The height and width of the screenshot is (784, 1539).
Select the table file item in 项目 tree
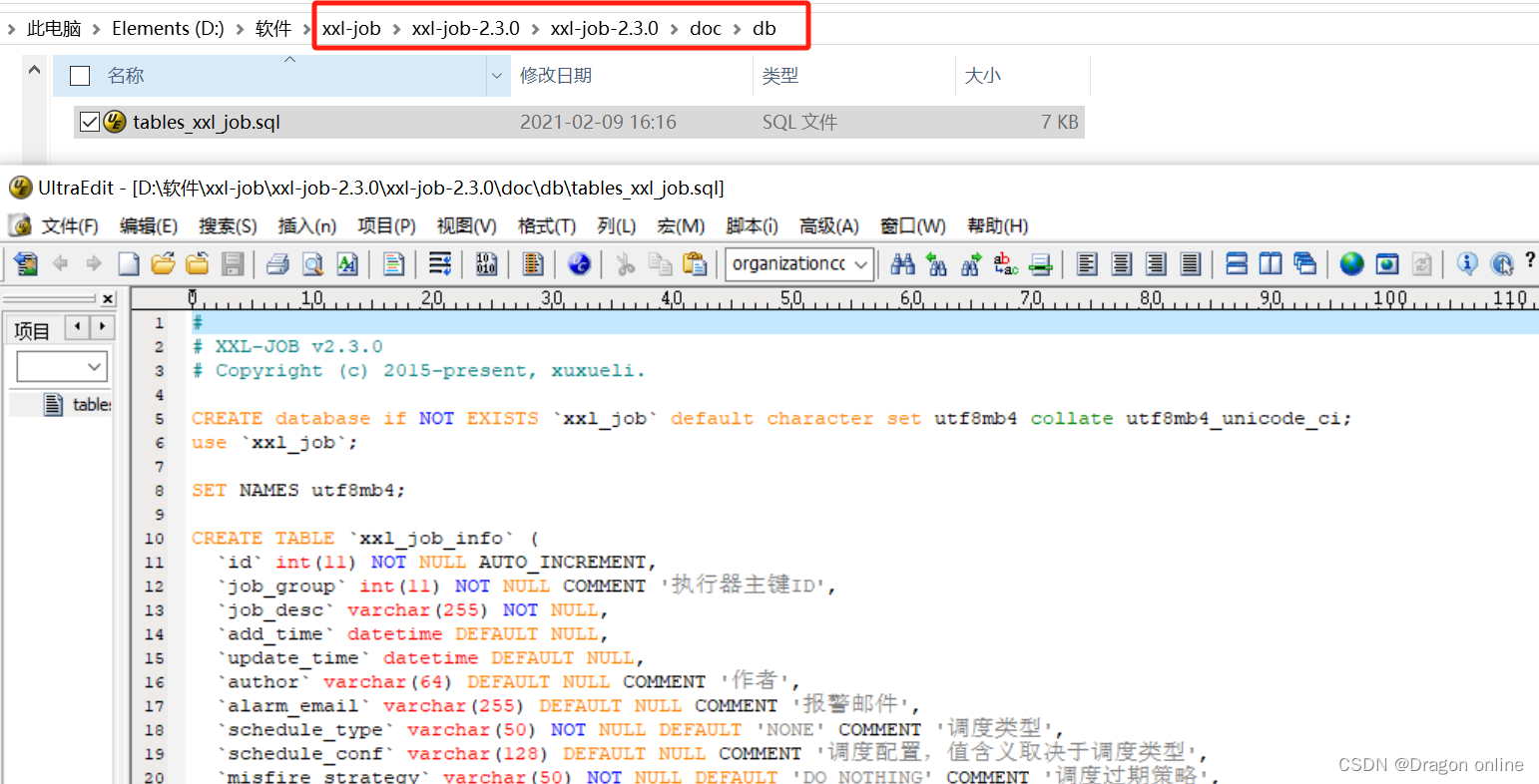coord(78,404)
